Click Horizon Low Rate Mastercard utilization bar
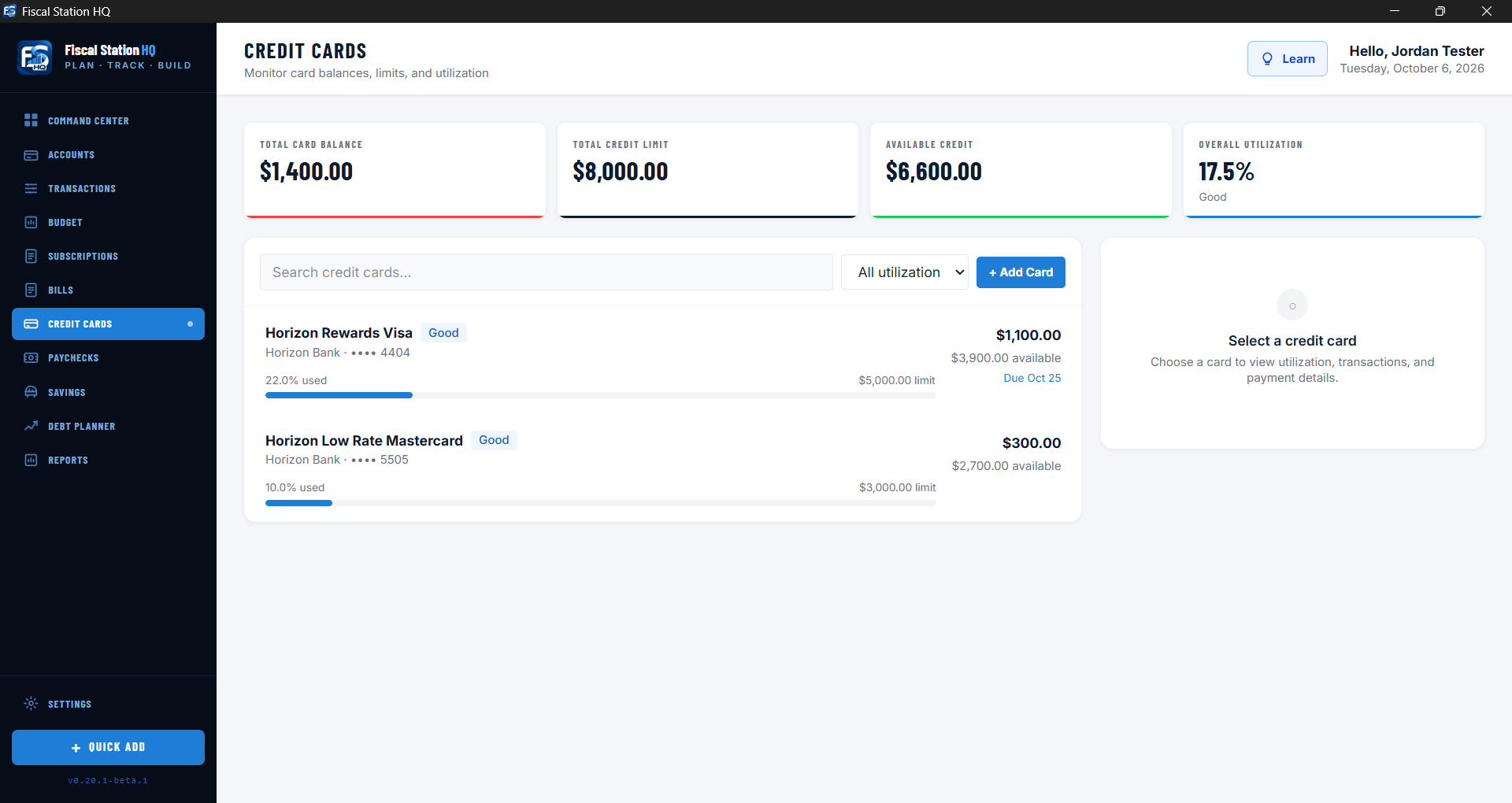 600,503
